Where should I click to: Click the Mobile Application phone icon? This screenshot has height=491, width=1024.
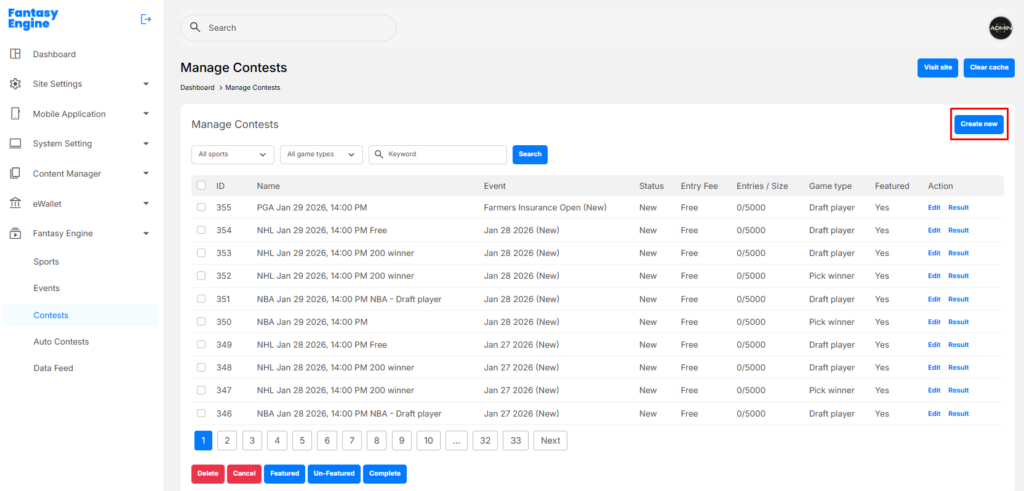click(15, 114)
